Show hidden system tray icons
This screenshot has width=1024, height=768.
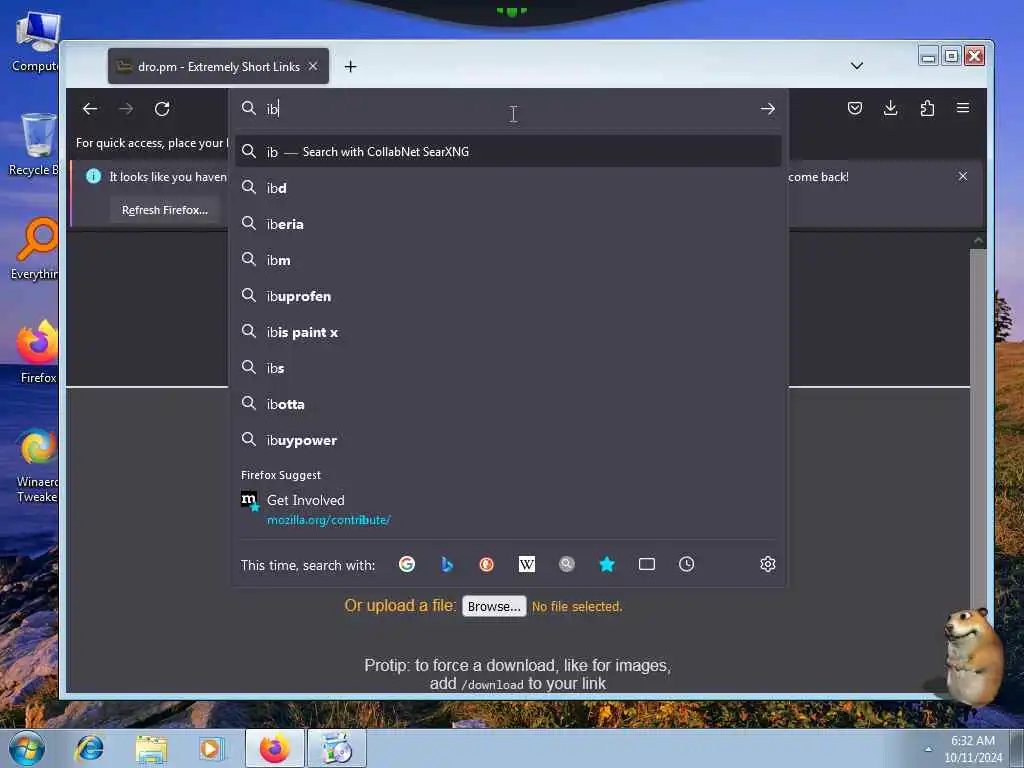[928, 749]
